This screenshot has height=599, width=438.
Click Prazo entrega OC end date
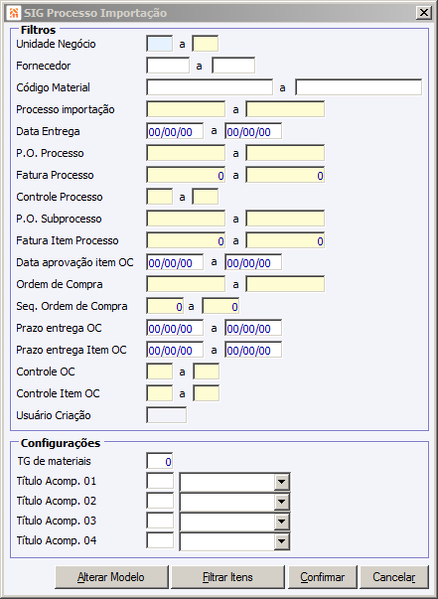[254, 328]
